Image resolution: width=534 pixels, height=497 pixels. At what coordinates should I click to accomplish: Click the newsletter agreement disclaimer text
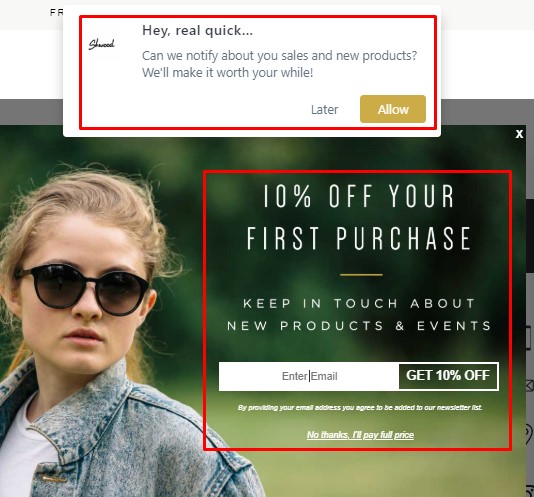tap(360, 407)
